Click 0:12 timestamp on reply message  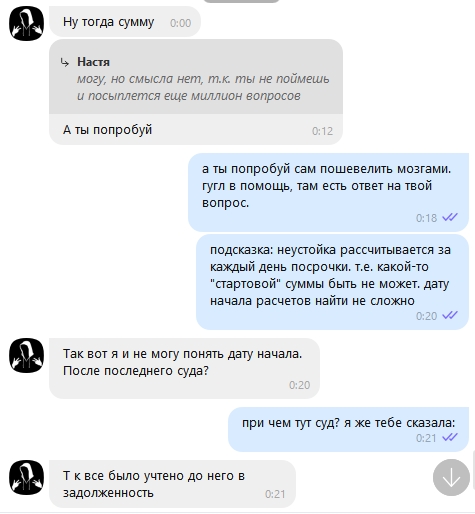322,131
